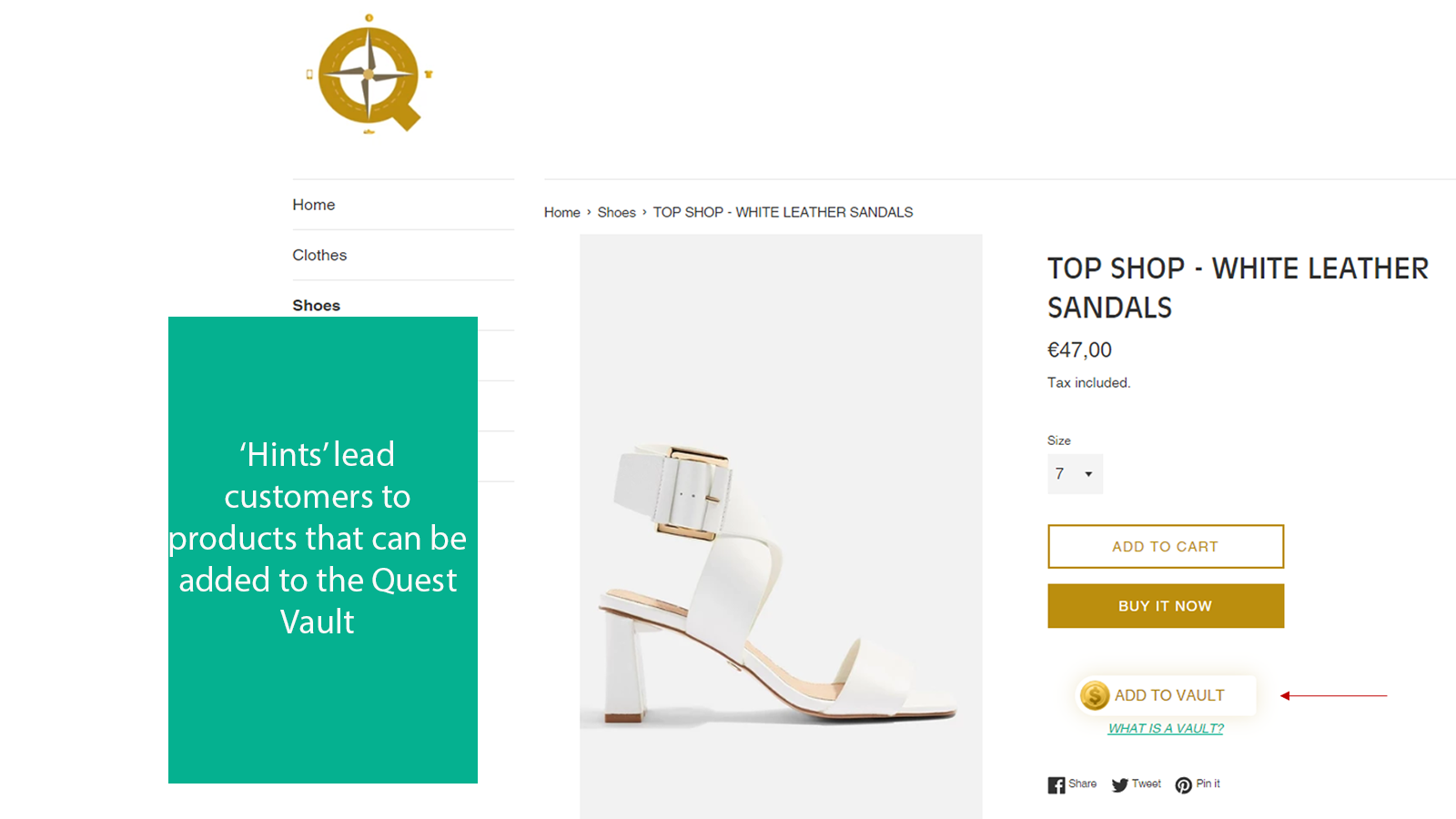Go to Home in the sidebar menu
This screenshot has height=819, width=1456.
[314, 206]
